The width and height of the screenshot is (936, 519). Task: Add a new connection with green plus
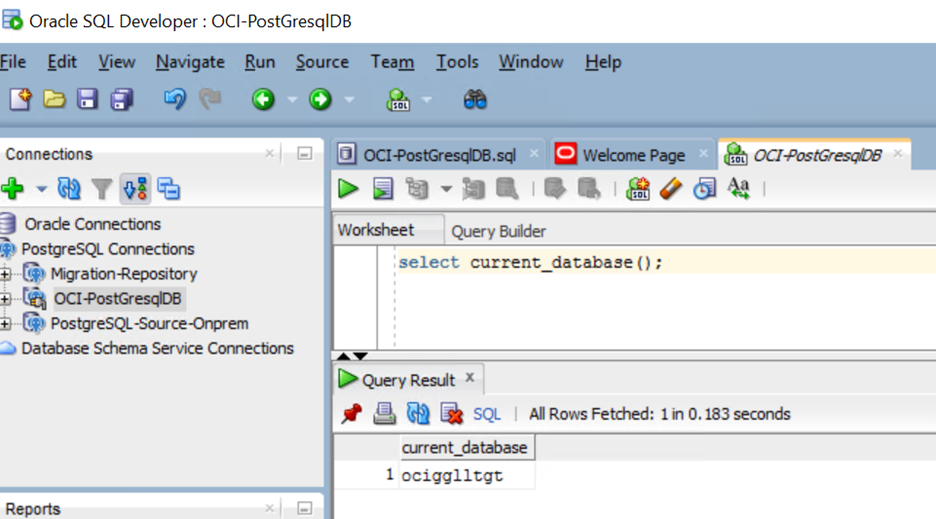click(x=13, y=189)
